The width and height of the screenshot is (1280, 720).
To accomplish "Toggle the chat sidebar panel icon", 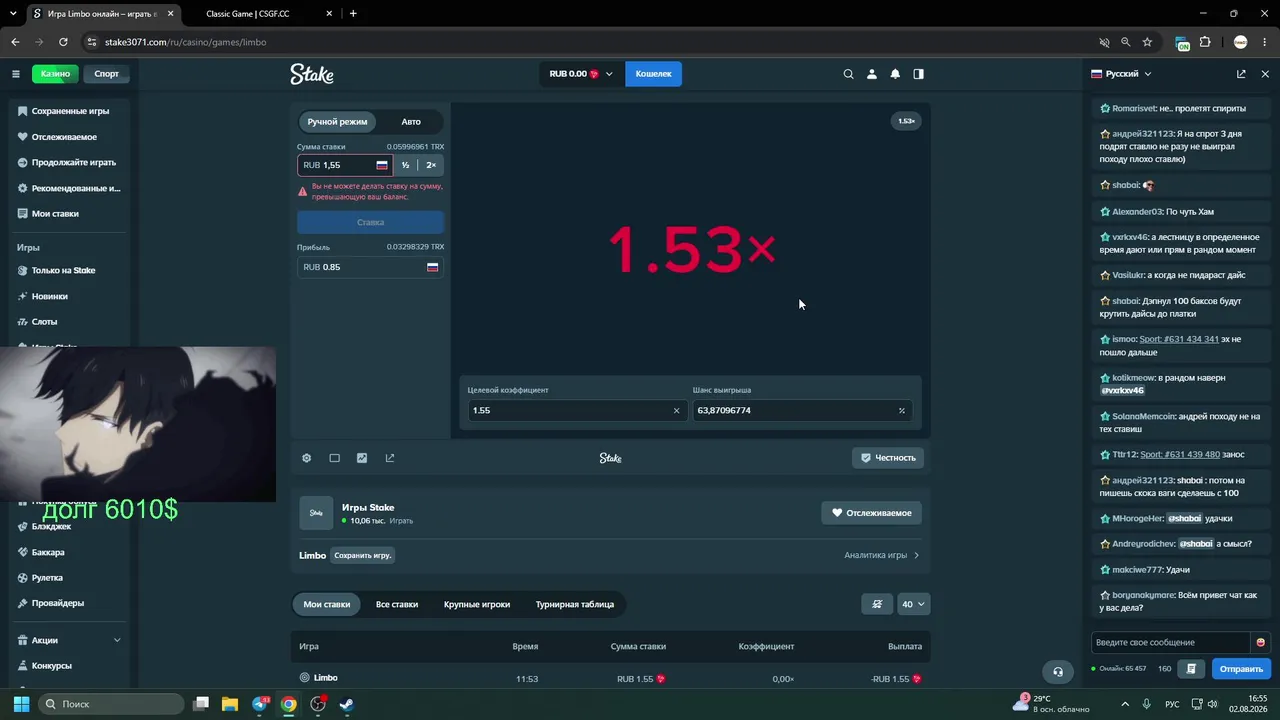I will 919,74.
